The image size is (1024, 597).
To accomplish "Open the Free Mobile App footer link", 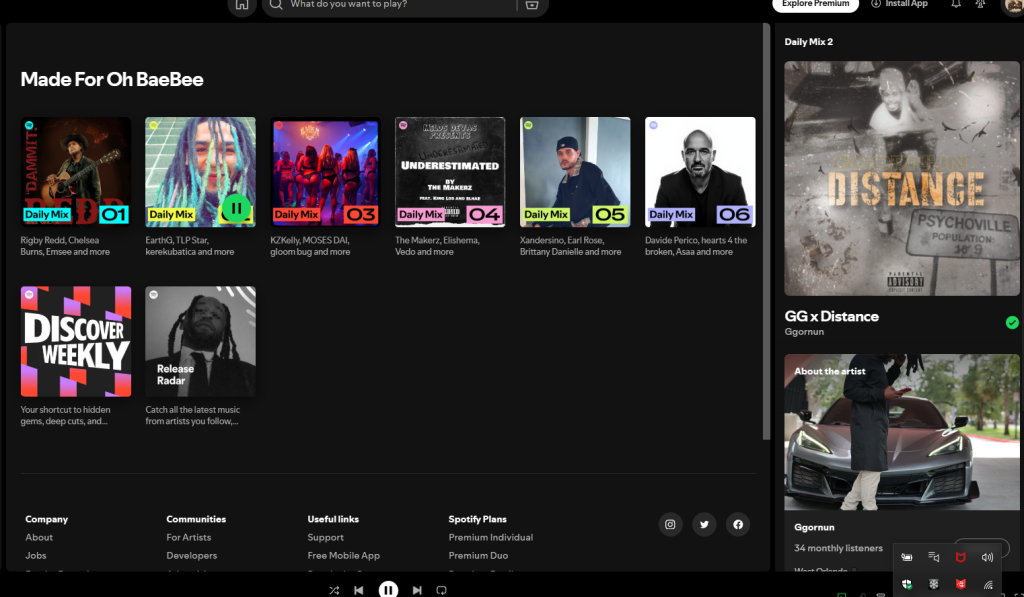I will (344, 555).
